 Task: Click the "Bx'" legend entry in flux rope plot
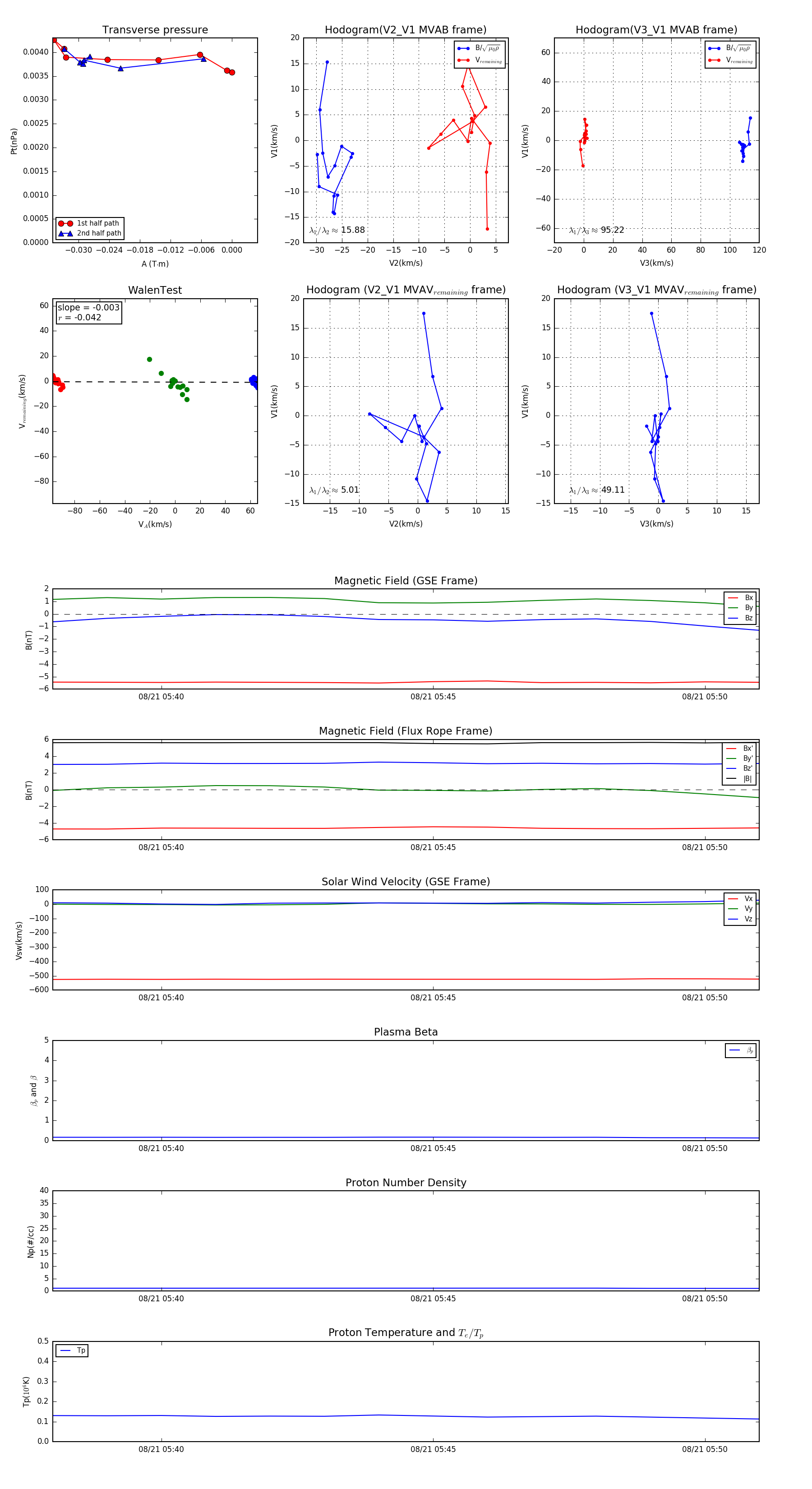[739, 748]
